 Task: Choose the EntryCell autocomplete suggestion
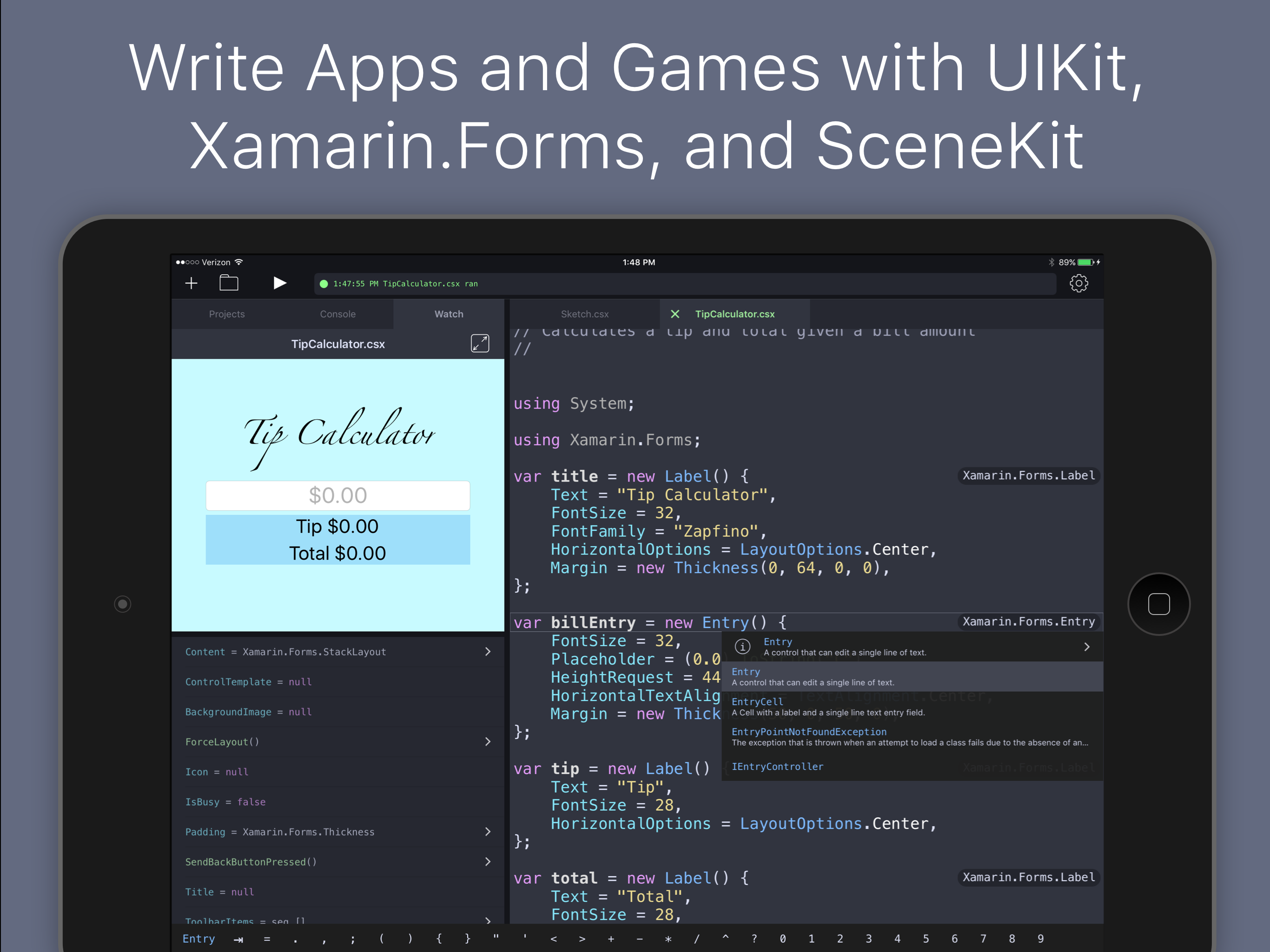[913, 706]
